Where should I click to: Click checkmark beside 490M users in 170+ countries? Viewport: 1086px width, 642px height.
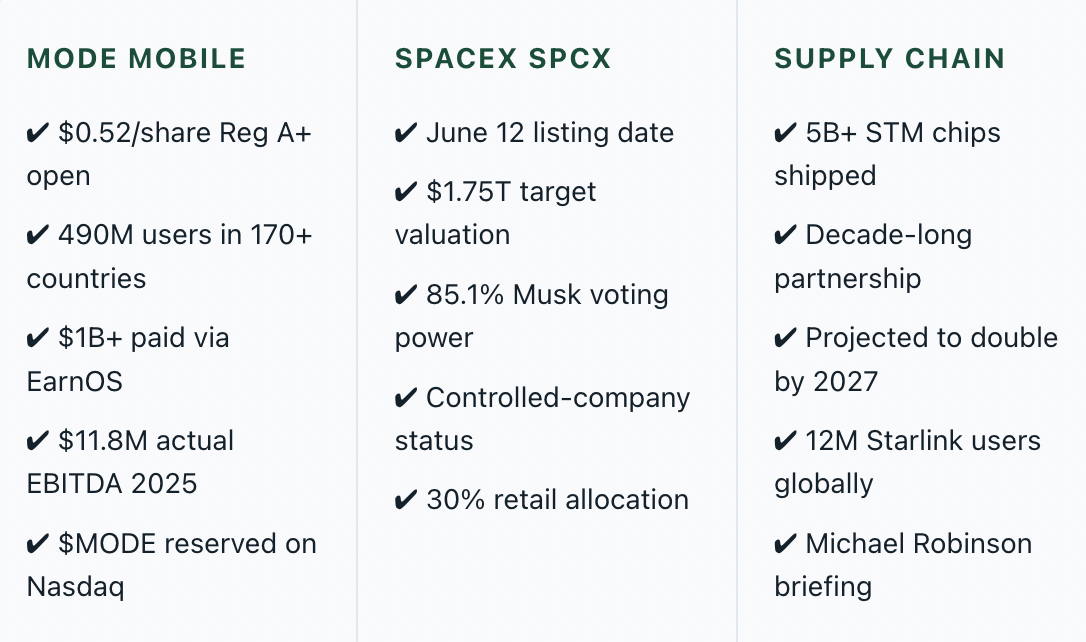click(37, 235)
